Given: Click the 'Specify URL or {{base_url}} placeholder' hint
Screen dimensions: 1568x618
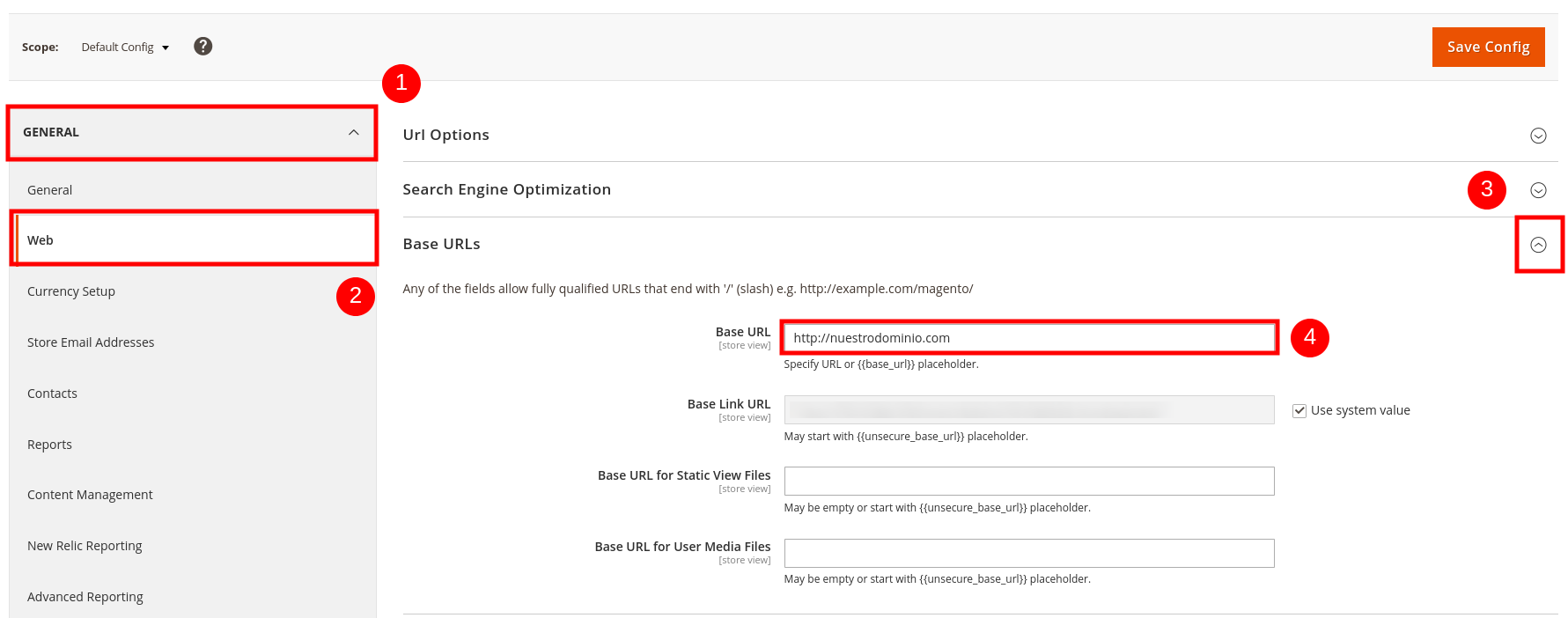Looking at the screenshot, I should pos(881,364).
